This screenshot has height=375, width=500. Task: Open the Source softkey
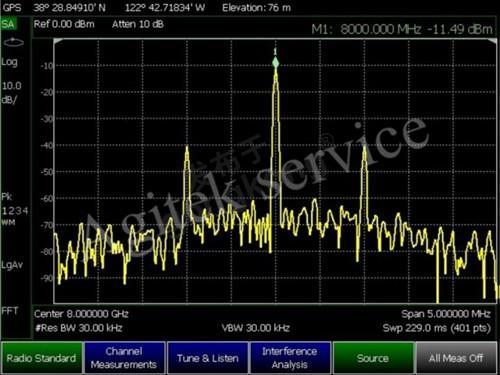(373, 358)
